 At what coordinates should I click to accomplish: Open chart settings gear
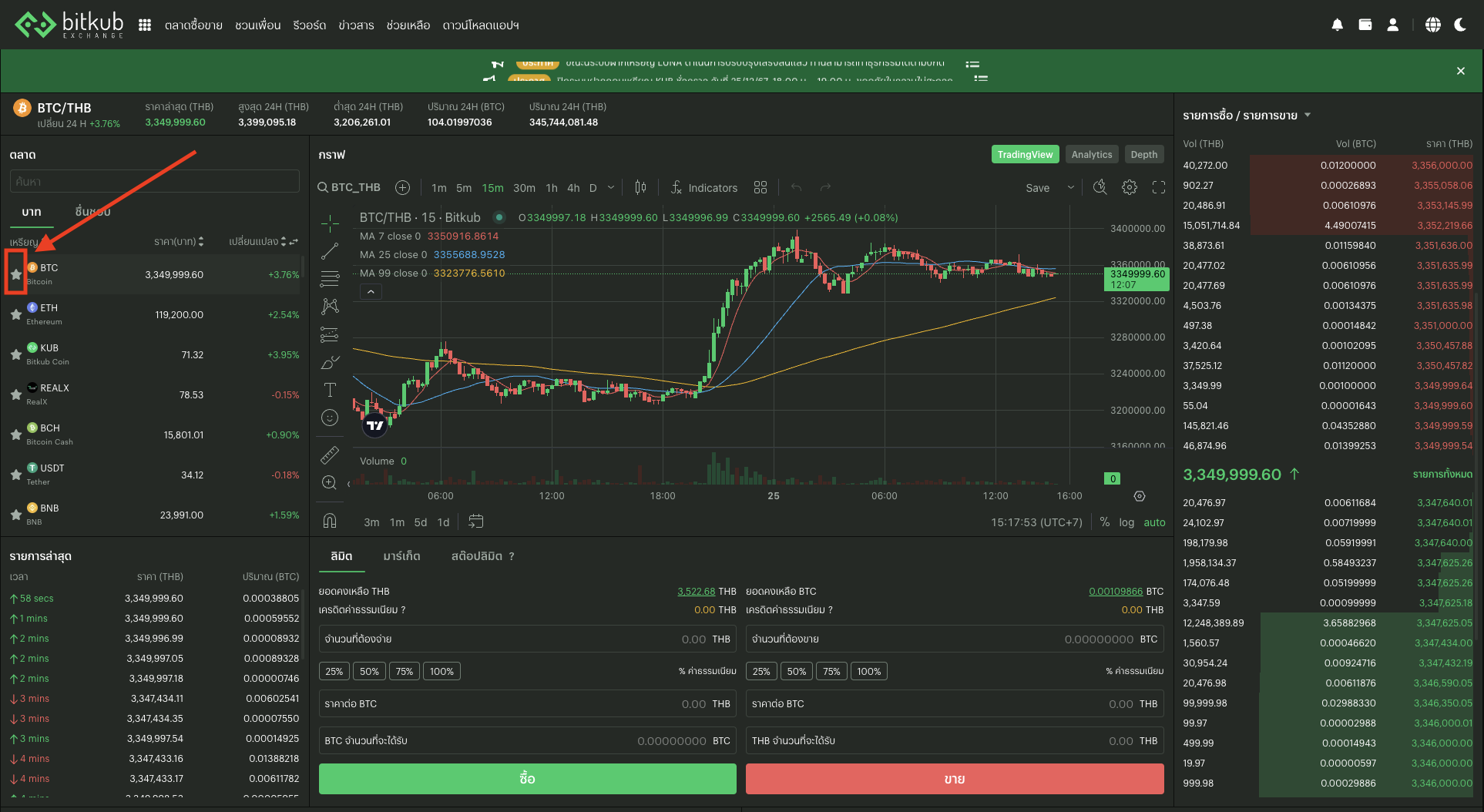tap(1130, 187)
